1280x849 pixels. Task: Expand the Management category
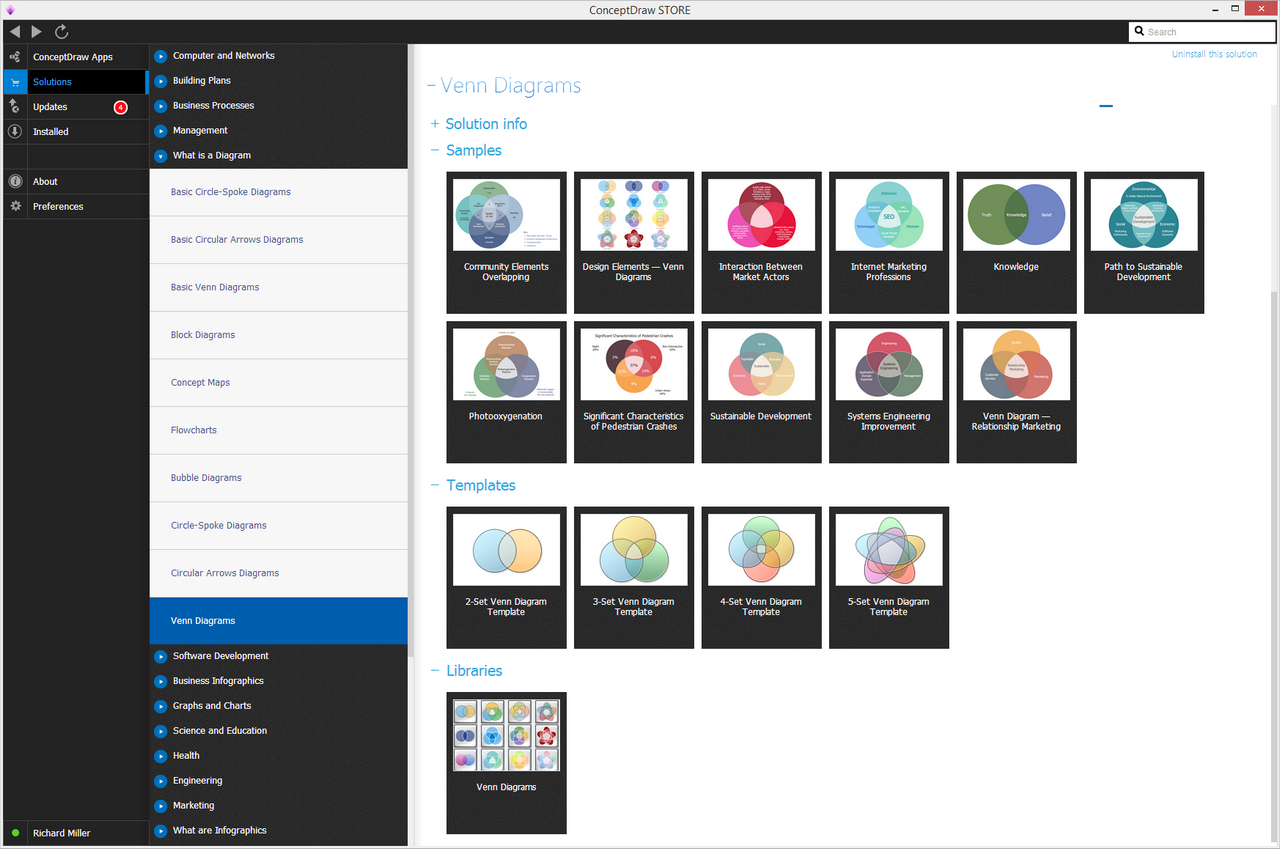tap(161, 131)
